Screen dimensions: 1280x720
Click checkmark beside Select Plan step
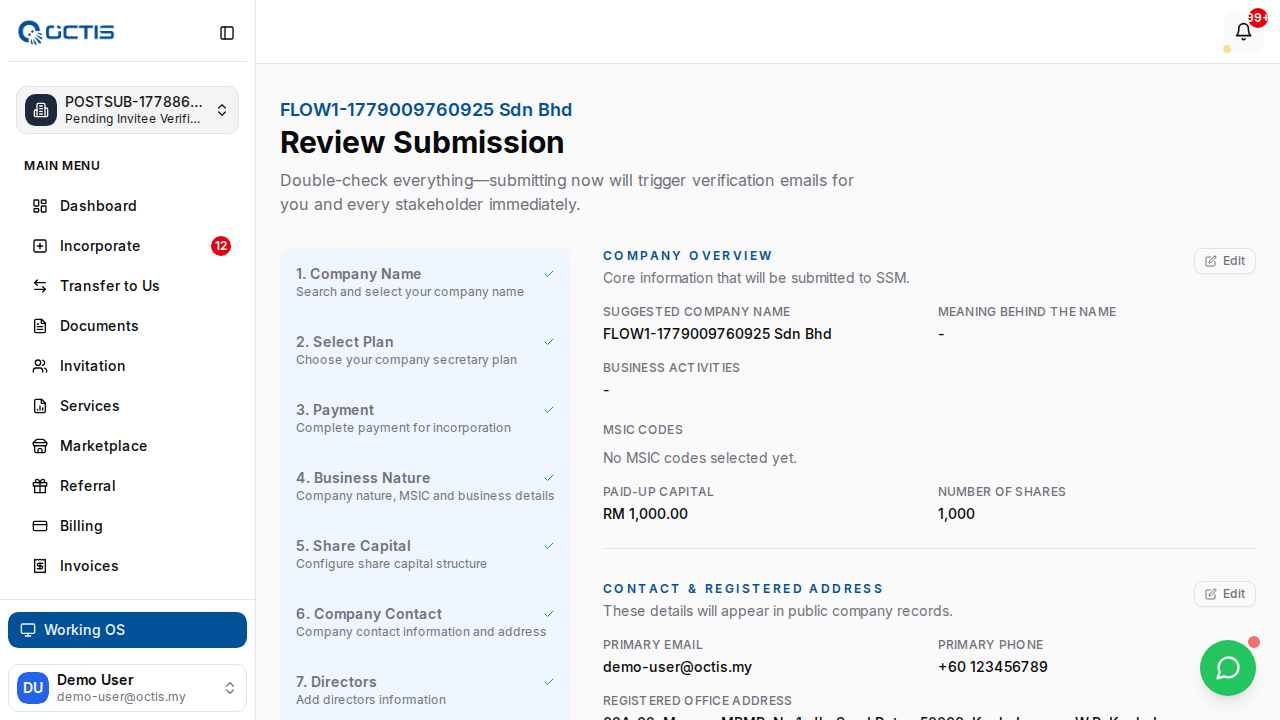pyautogui.click(x=549, y=342)
